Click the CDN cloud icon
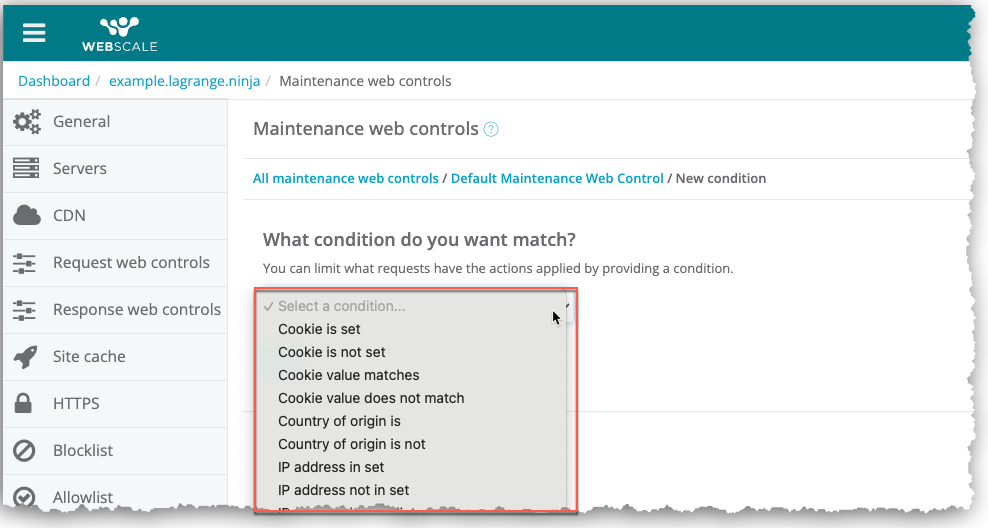The width and height of the screenshot is (988, 528). click(x=26, y=215)
